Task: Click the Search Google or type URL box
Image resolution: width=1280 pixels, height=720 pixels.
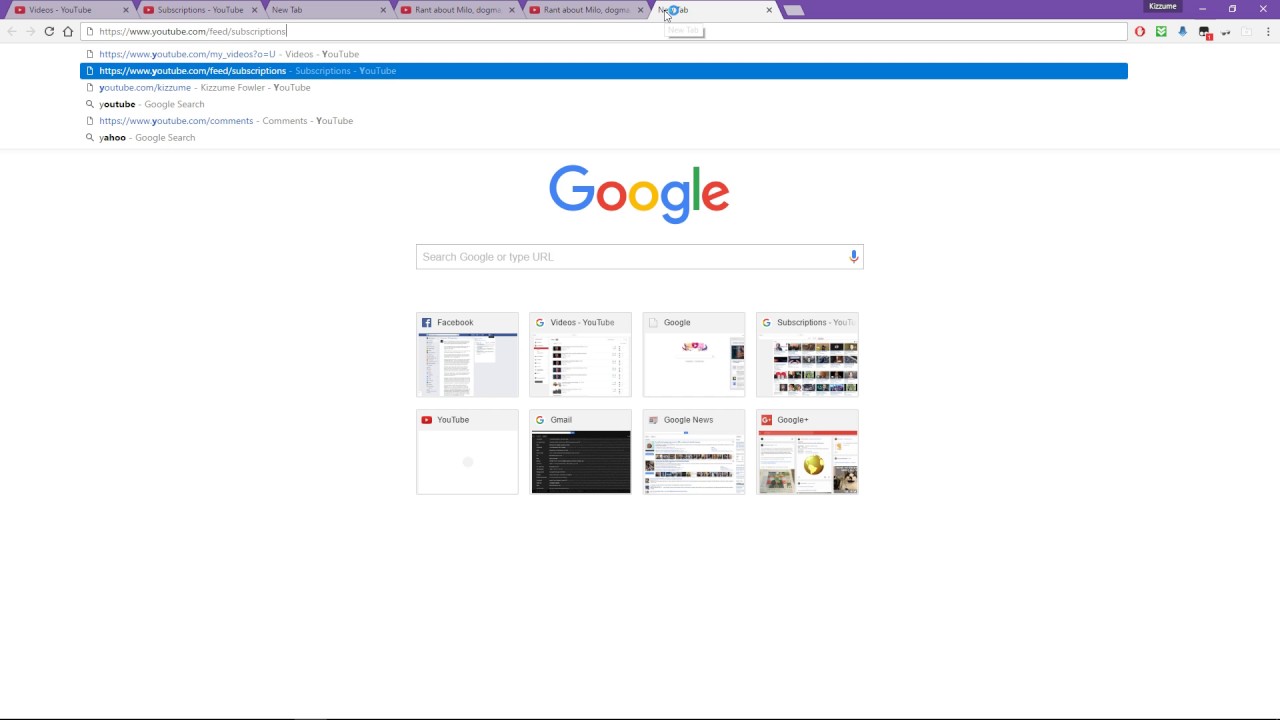Action: click(639, 257)
